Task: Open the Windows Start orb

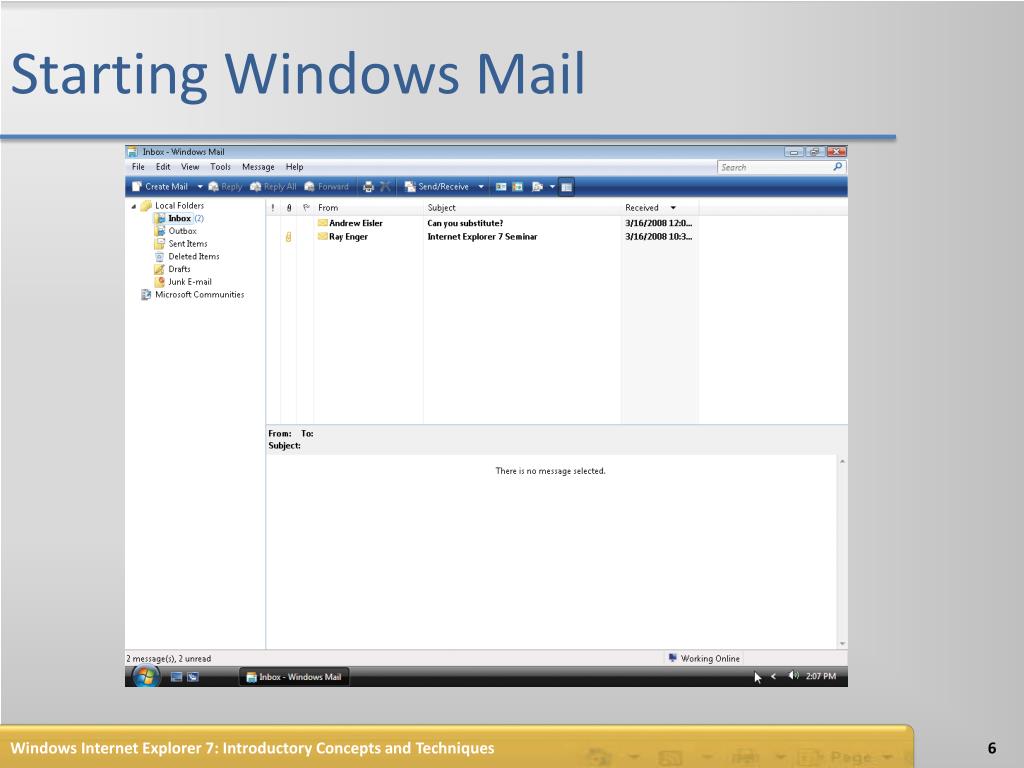Action: (x=146, y=677)
